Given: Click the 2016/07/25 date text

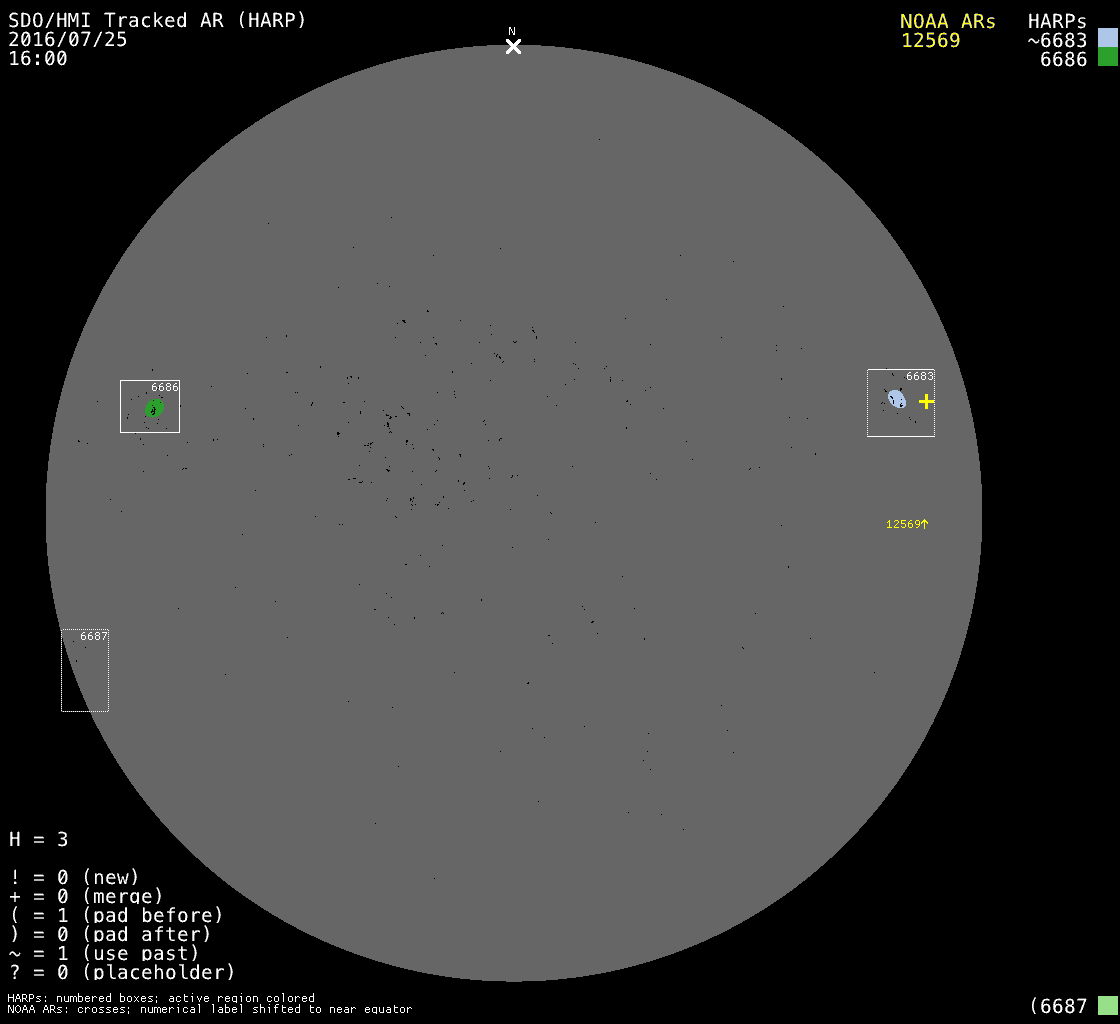Looking at the screenshot, I should 68,40.
